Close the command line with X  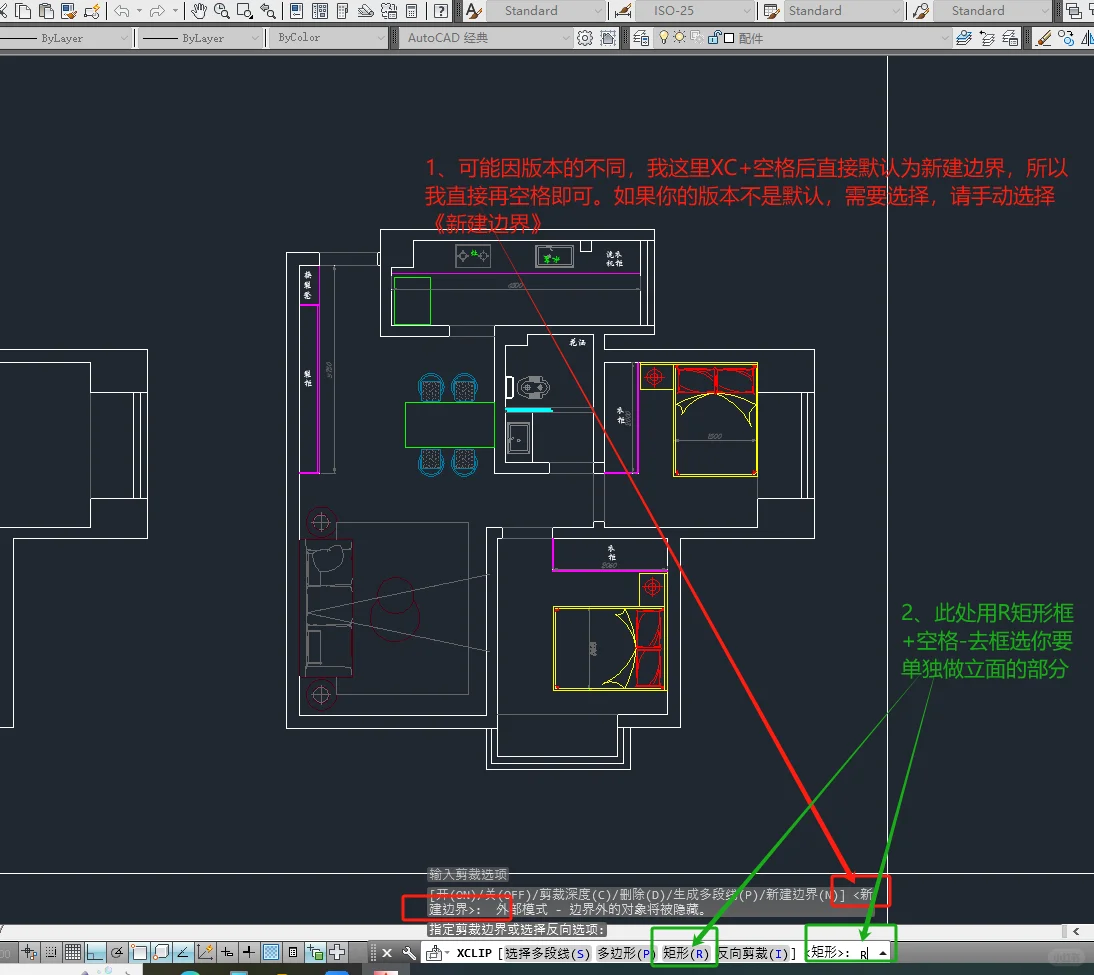(x=387, y=953)
